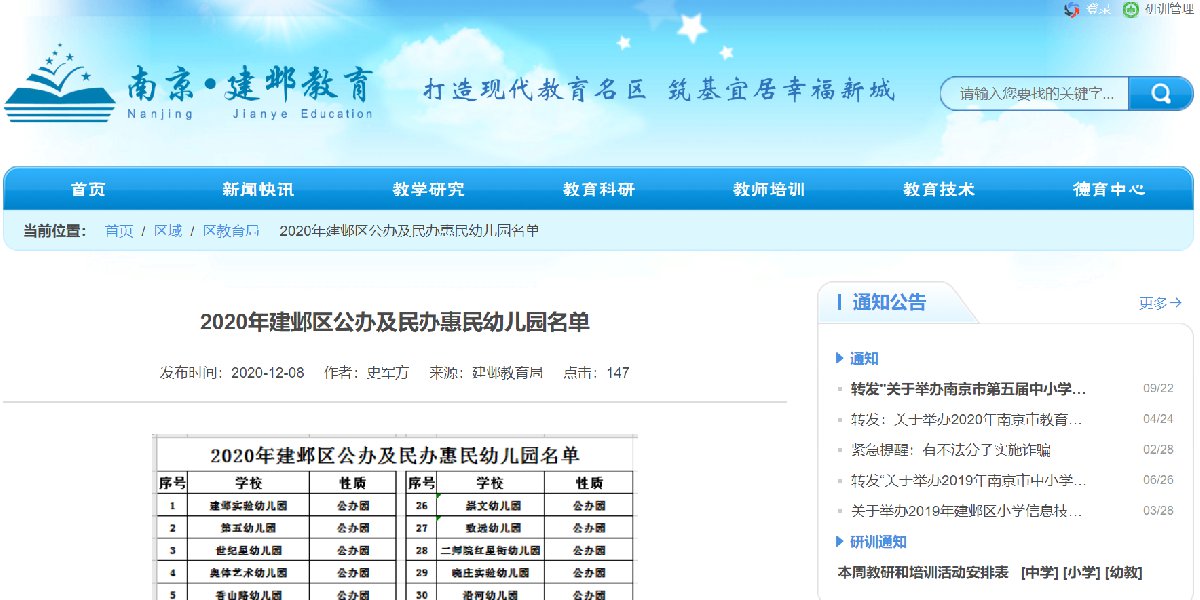The width and height of the screenshot is (1200, 600).
Task: Open the [幼教] weekly schedule link
Action: [1123, 573]
